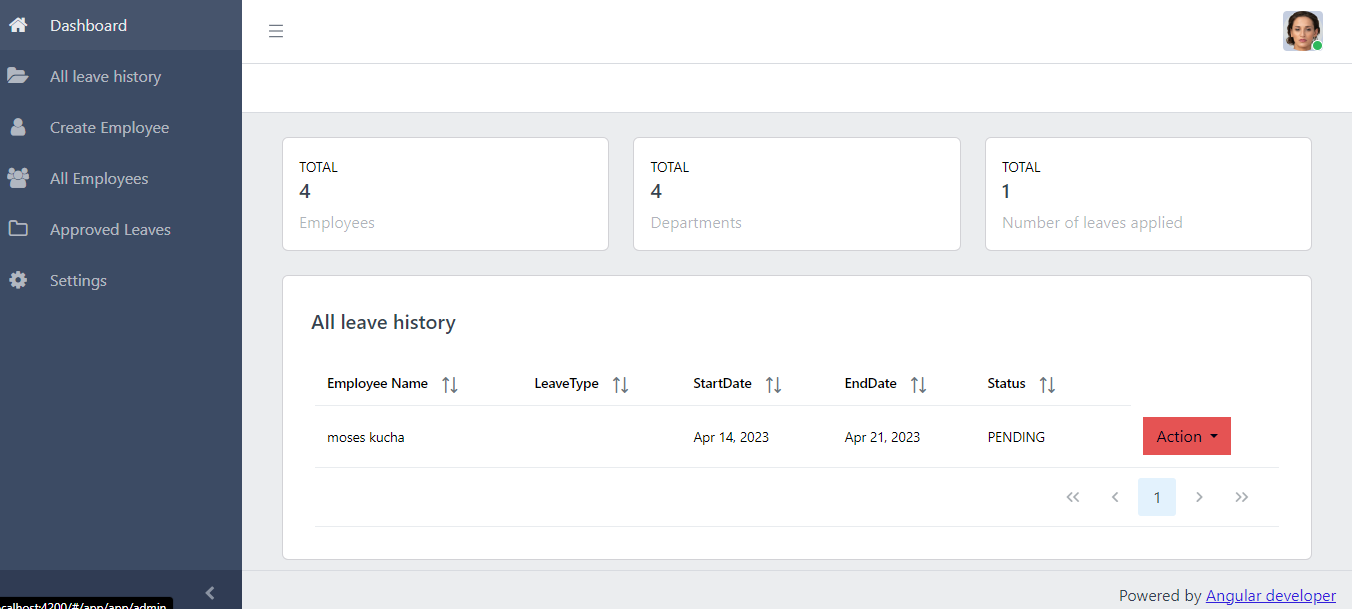Click the Create Employee person icon
The width and height of the screenshot is (1352, 609).
point(18,127)
